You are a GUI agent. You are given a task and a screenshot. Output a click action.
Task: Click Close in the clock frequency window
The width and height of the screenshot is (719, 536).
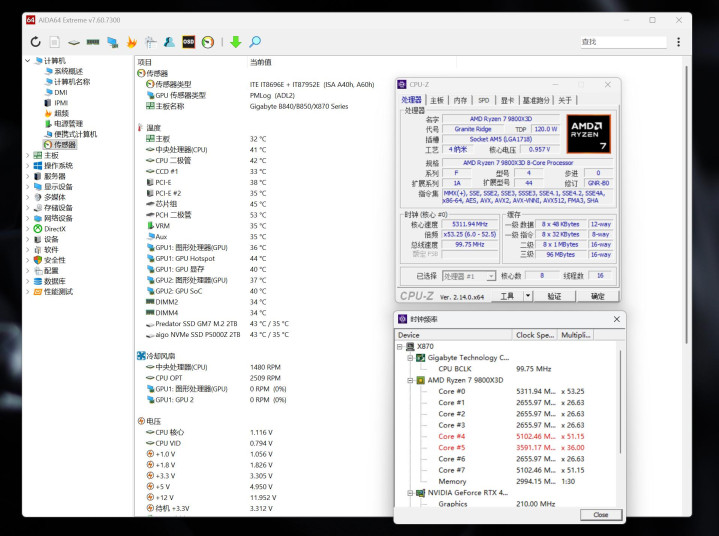click(600, 514)
